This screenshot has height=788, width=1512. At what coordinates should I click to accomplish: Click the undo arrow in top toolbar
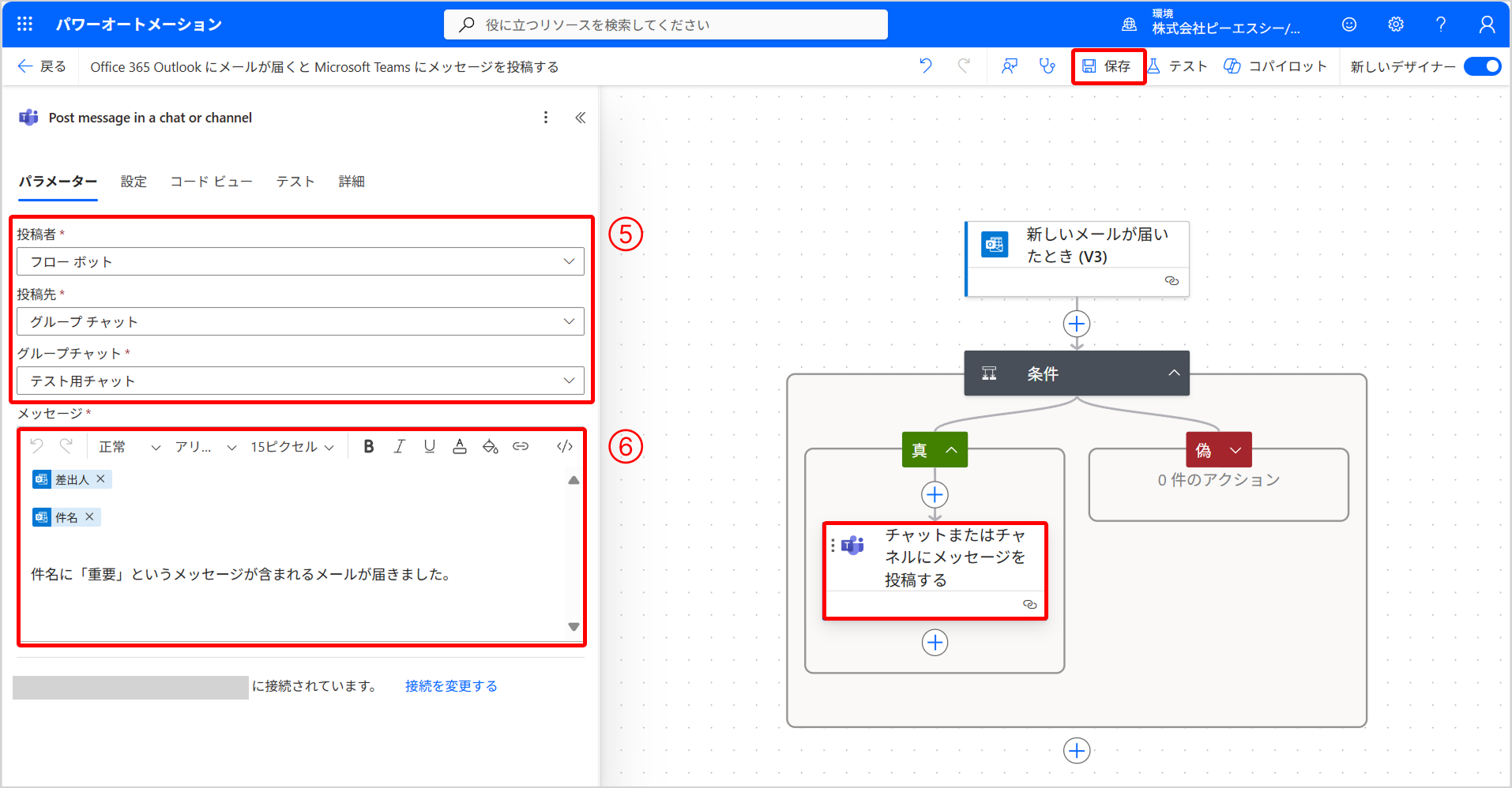926,66
